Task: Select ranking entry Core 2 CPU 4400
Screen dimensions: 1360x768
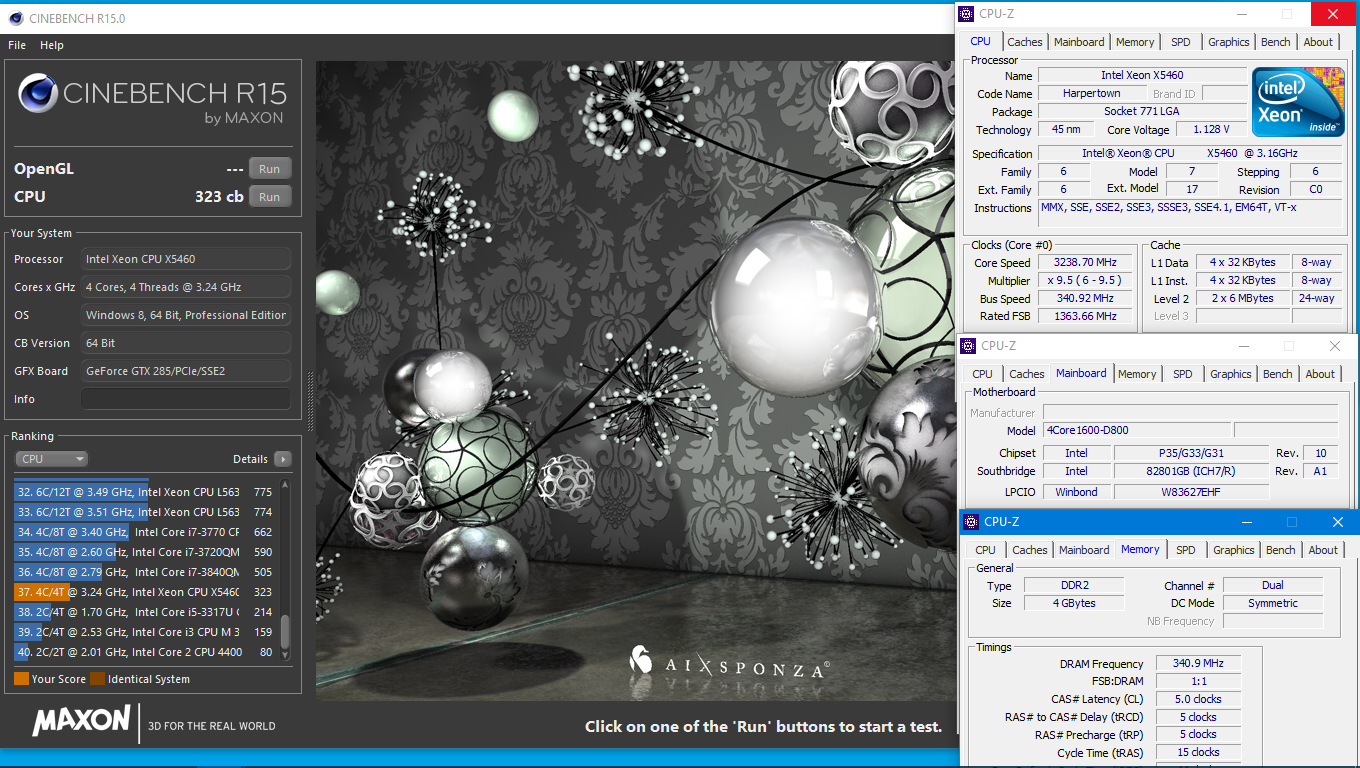Action: 144,652
